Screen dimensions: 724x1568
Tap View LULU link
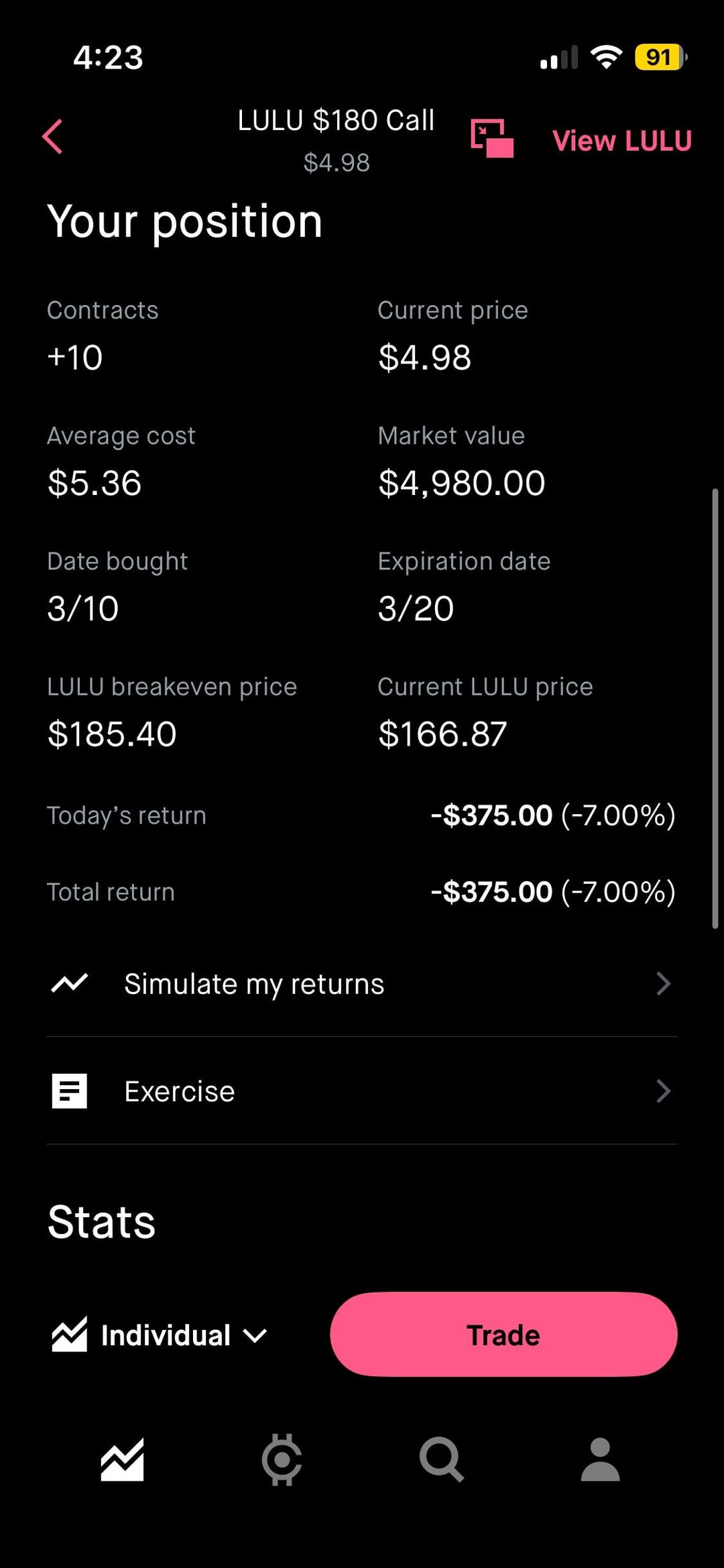point(621,141)
